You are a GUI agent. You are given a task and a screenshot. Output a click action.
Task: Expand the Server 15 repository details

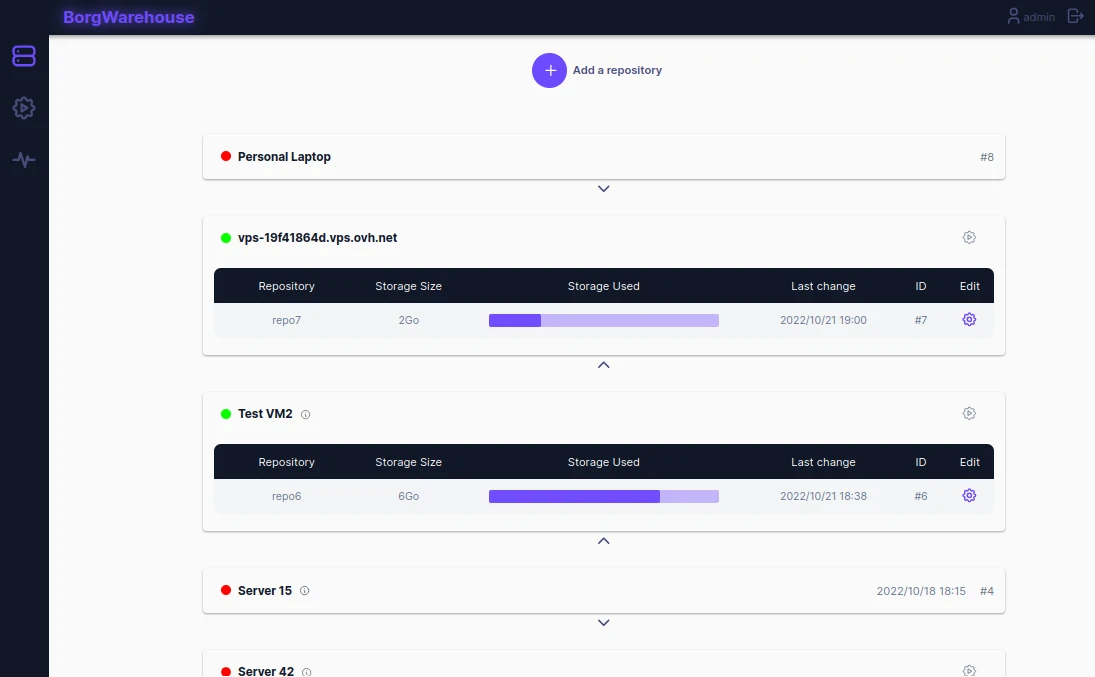coord(603,623)
